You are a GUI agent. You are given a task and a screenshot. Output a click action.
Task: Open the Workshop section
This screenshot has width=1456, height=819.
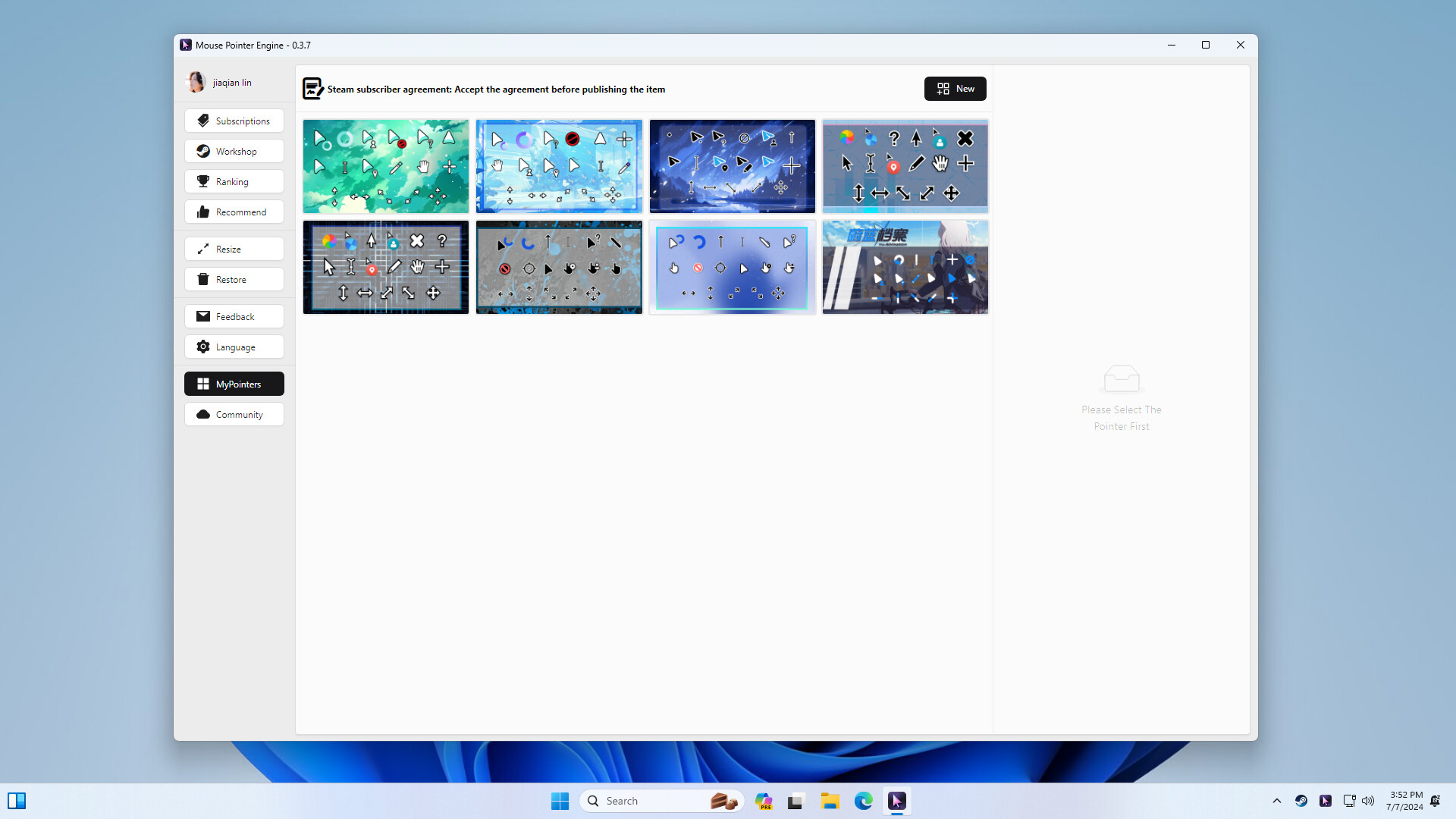[x=234, y=150]
